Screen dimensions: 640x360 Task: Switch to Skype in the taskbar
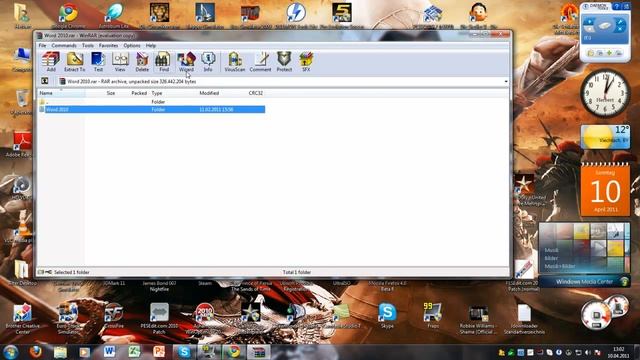pos(184,352)
